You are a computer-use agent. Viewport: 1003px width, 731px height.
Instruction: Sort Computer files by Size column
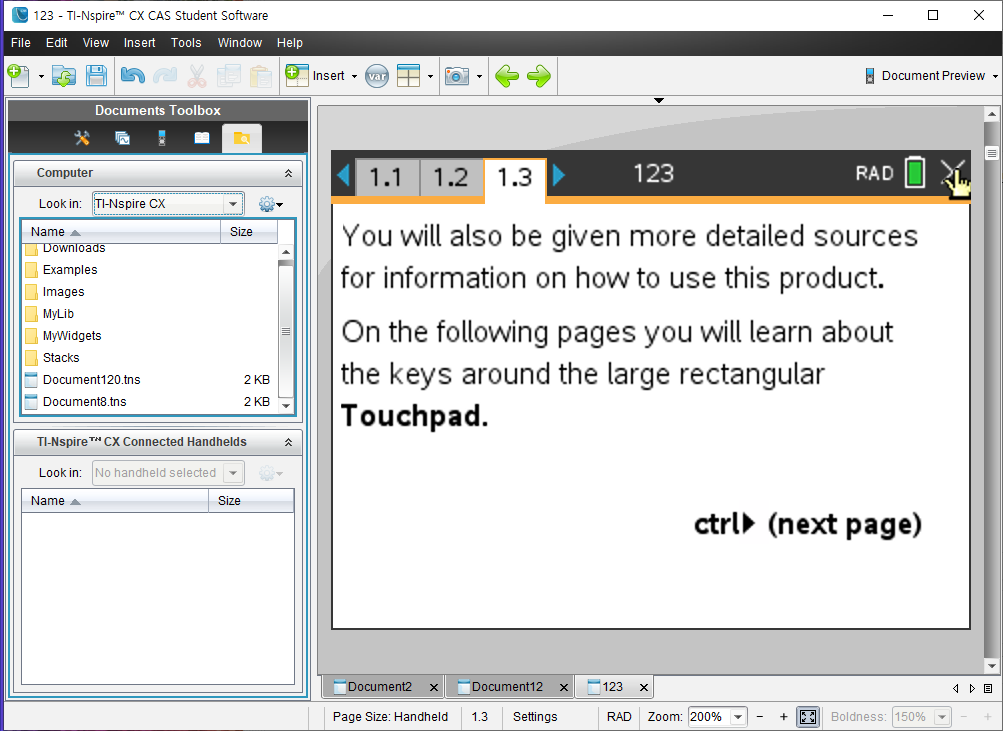coord(249,232)
